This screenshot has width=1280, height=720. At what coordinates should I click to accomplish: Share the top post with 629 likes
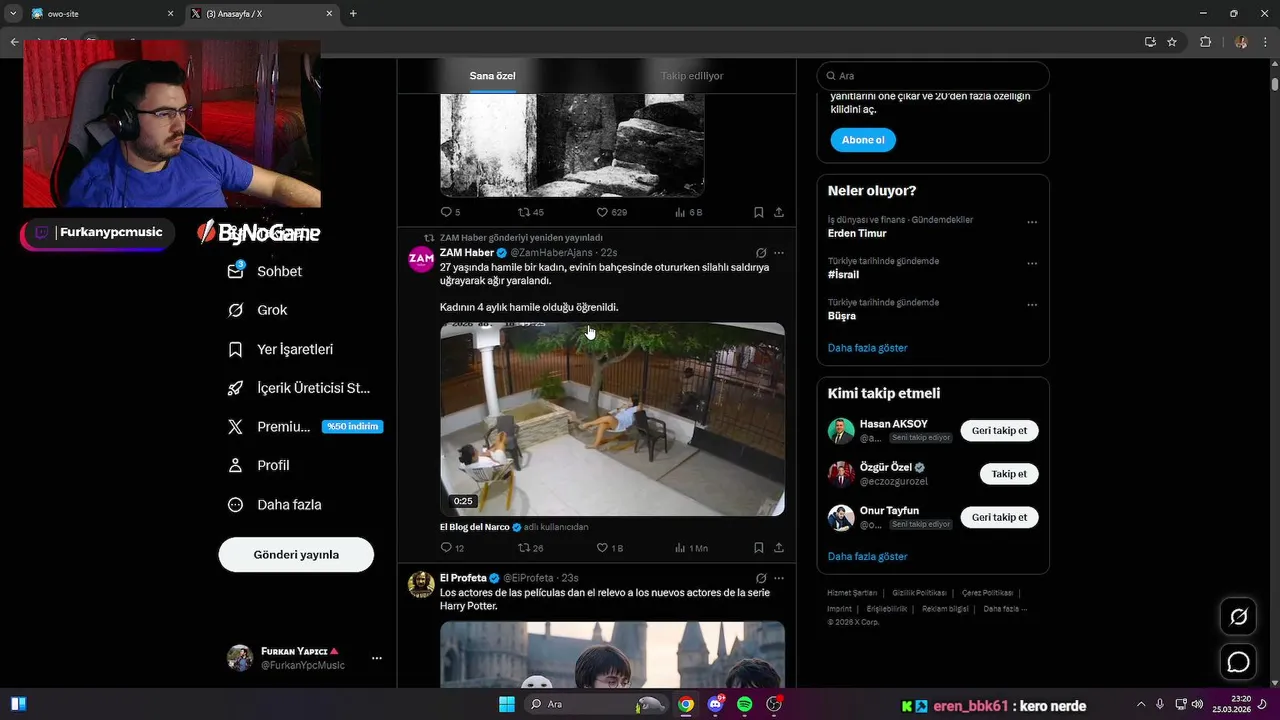point(779,212)
